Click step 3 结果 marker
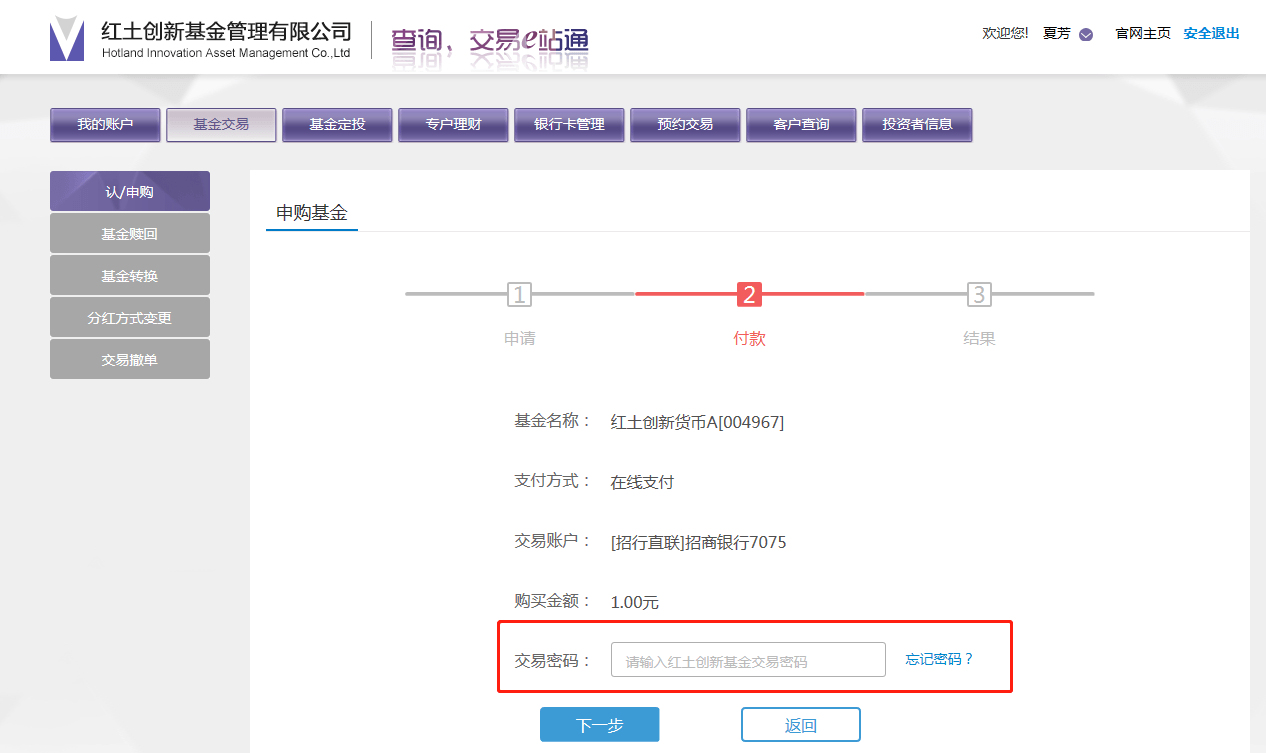This screenshot has width=1266, height=753. 979,294
